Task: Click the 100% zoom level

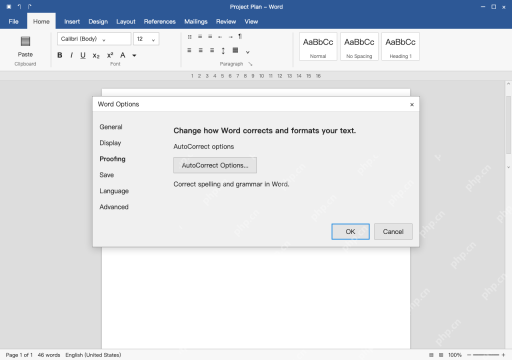Action: click(455, 355)
